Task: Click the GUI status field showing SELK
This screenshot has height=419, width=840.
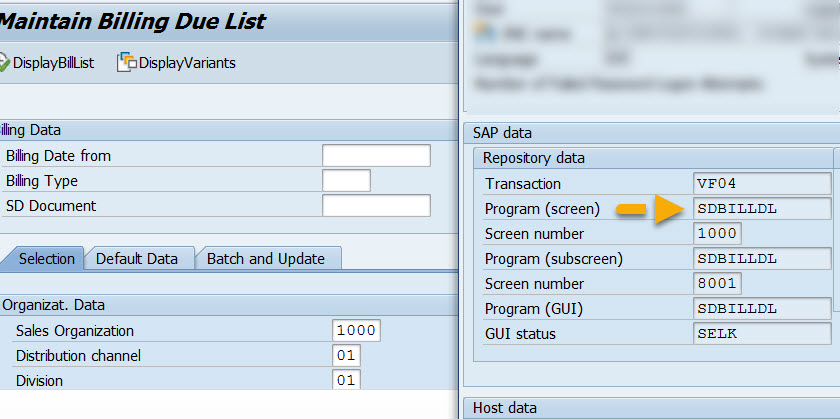Action: (x=762, y=334)
